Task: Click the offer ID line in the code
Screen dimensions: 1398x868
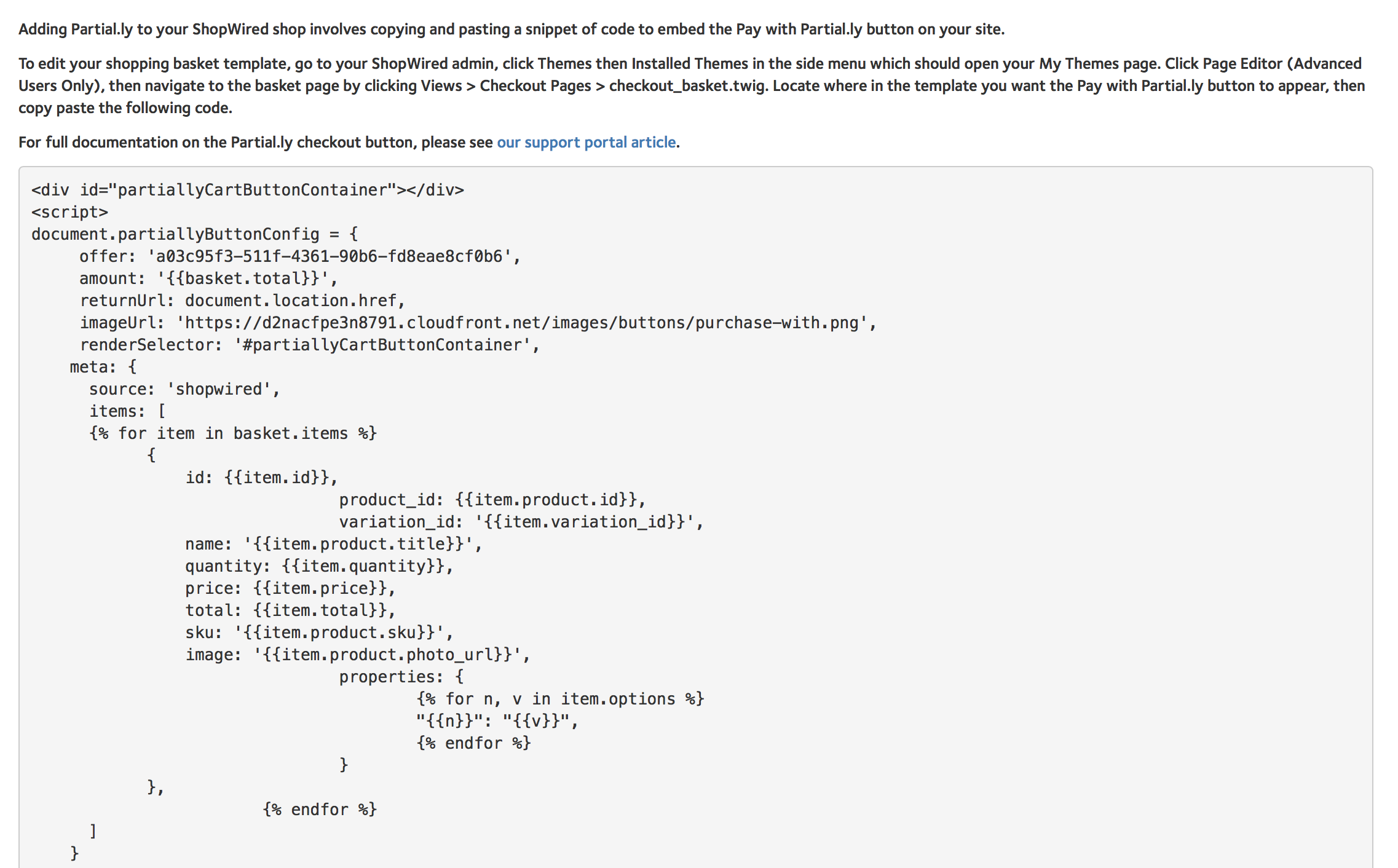Action: pyautogui.click(x=299, y=256)
